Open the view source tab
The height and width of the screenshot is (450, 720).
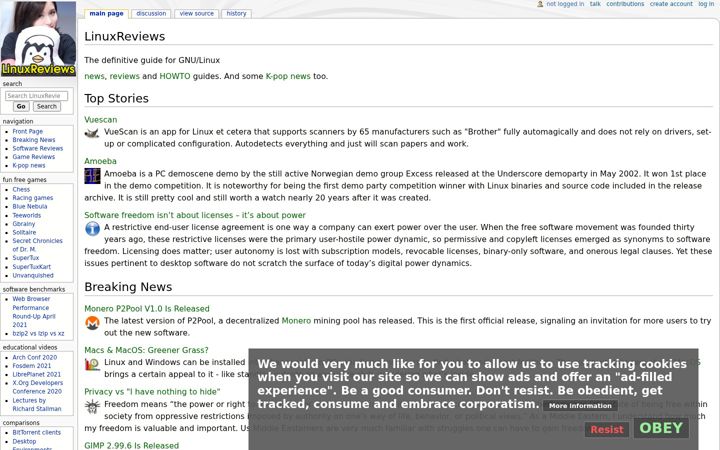(197, 13)
